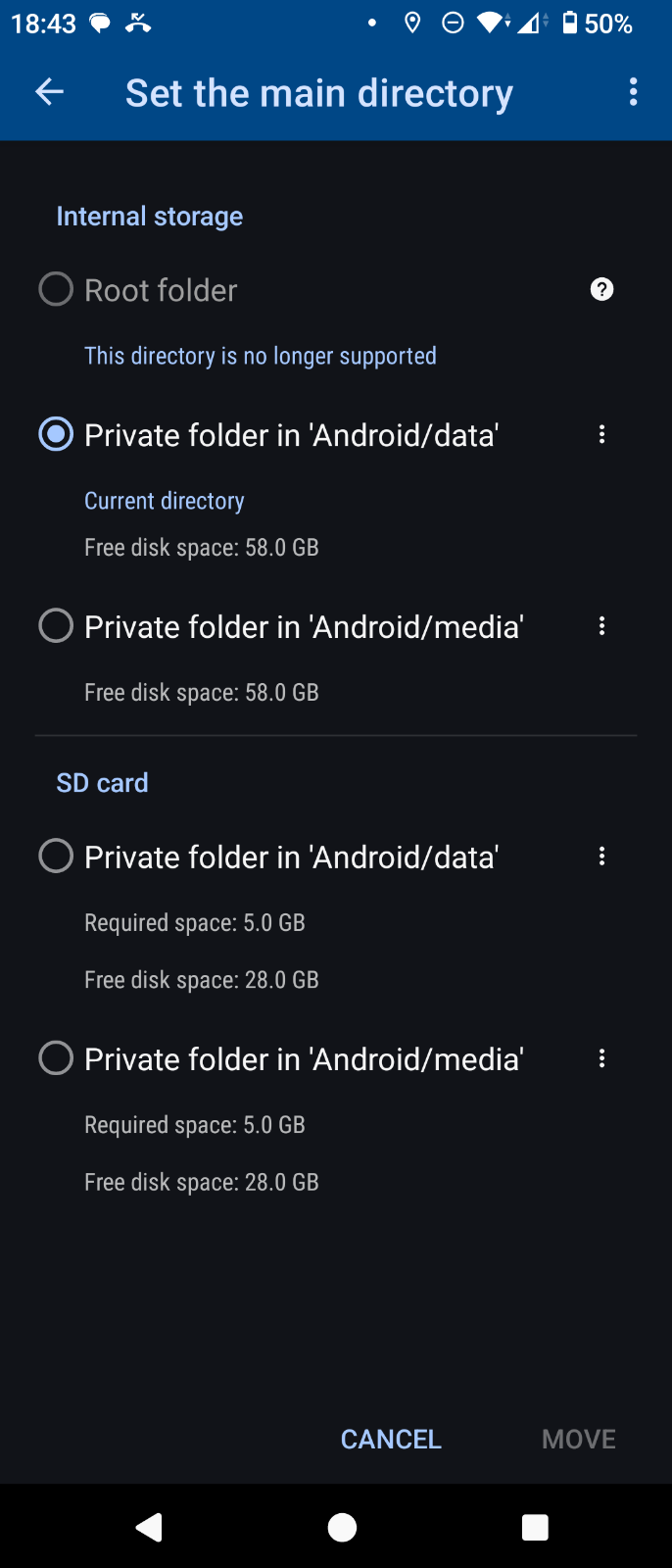The height and width of the screenshot is (1568, 672).
Task: Tap the Android recent apps button
Action: tap(535, 1527)
